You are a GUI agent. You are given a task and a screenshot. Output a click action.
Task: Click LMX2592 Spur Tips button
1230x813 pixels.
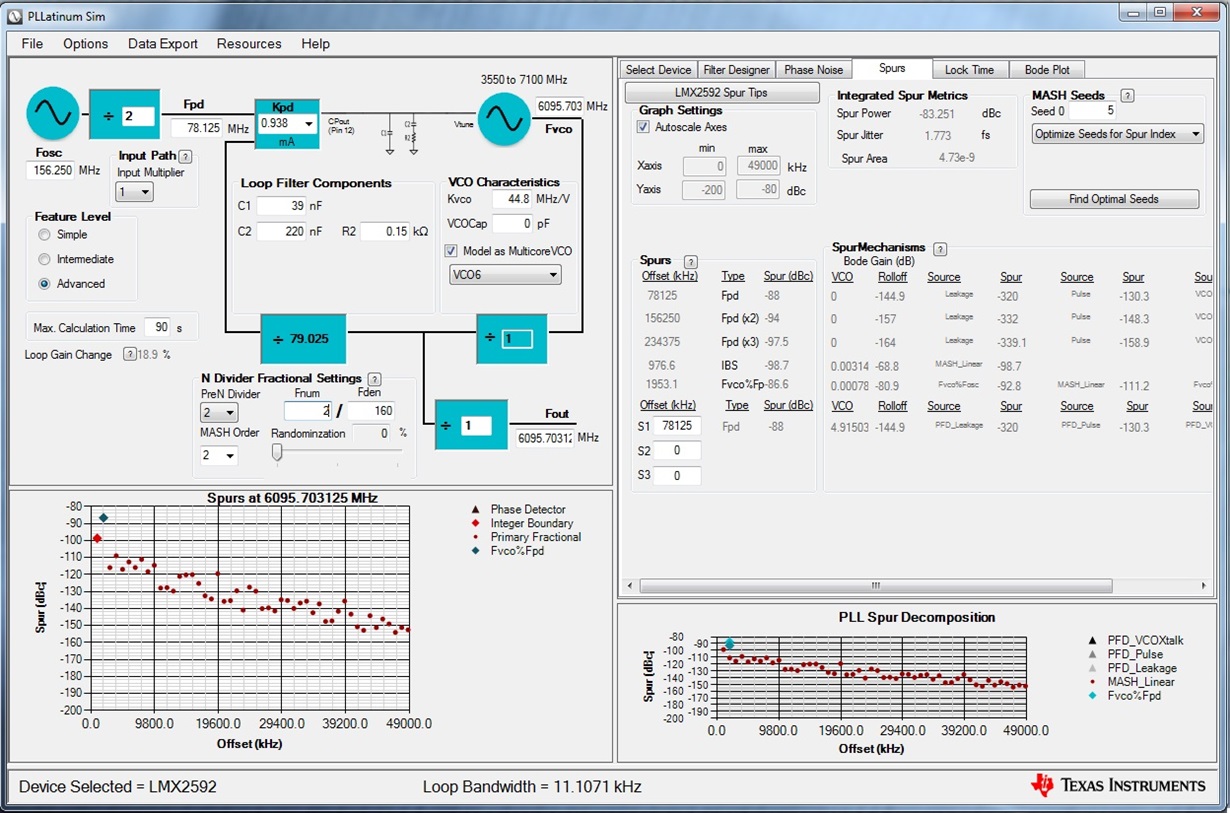(722, 93)
